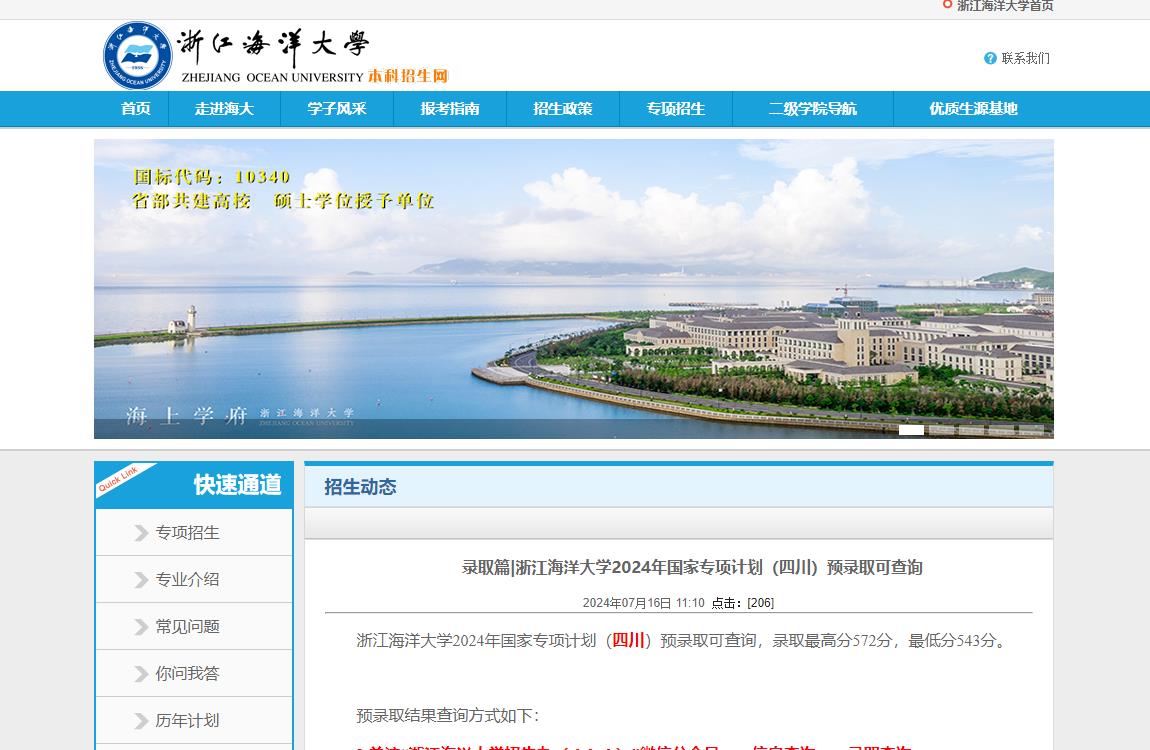Image resolution: width=1150 pixels, height=750 pixels.
Task: Open the 报考指南 dropdown menu
Action: [450, 109]
